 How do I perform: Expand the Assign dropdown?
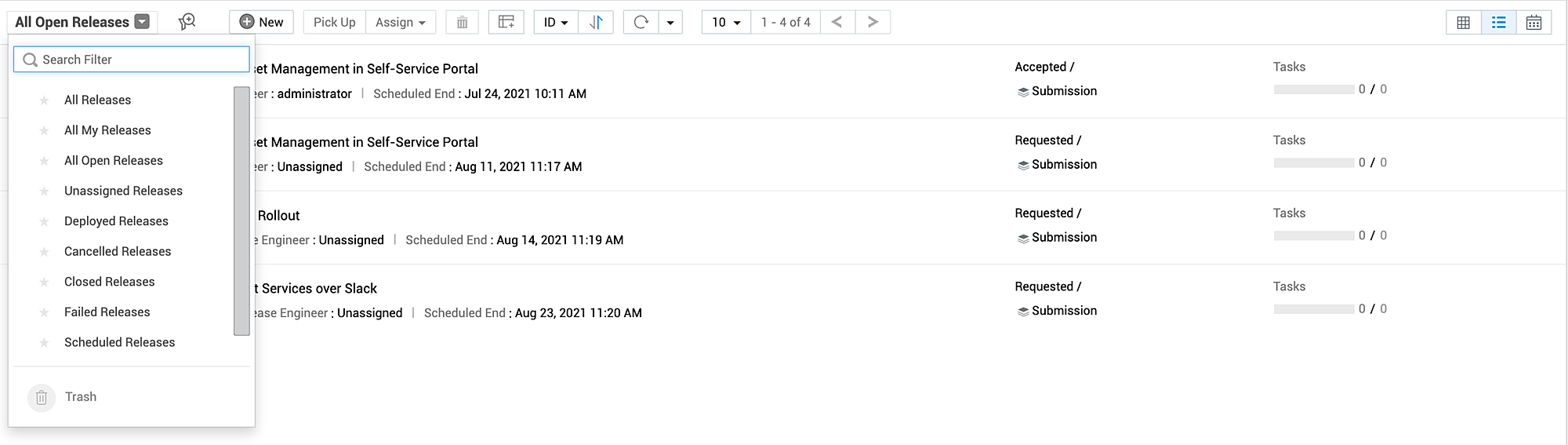point(401,22)
